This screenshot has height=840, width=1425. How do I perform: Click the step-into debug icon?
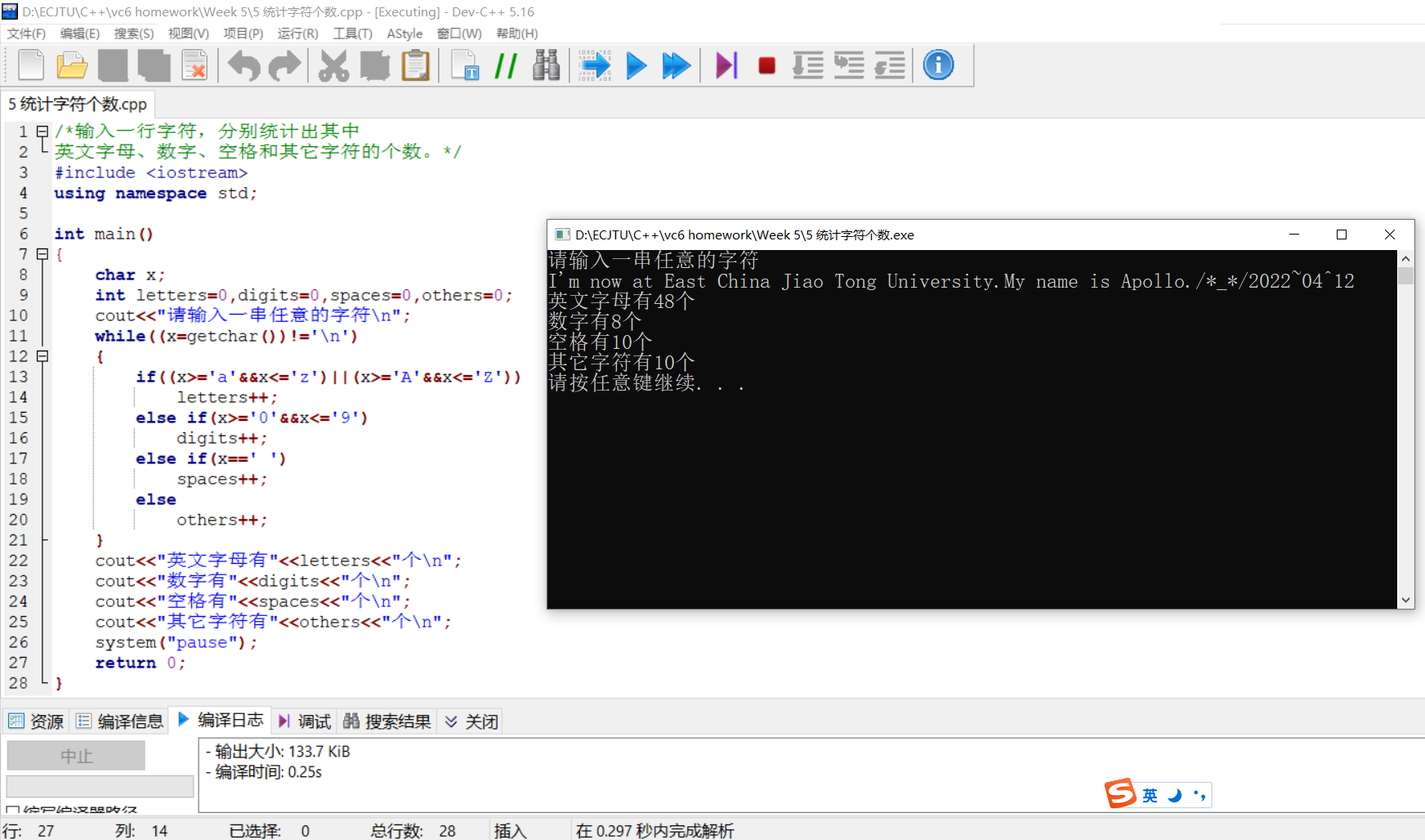click(x=808, y=65)
